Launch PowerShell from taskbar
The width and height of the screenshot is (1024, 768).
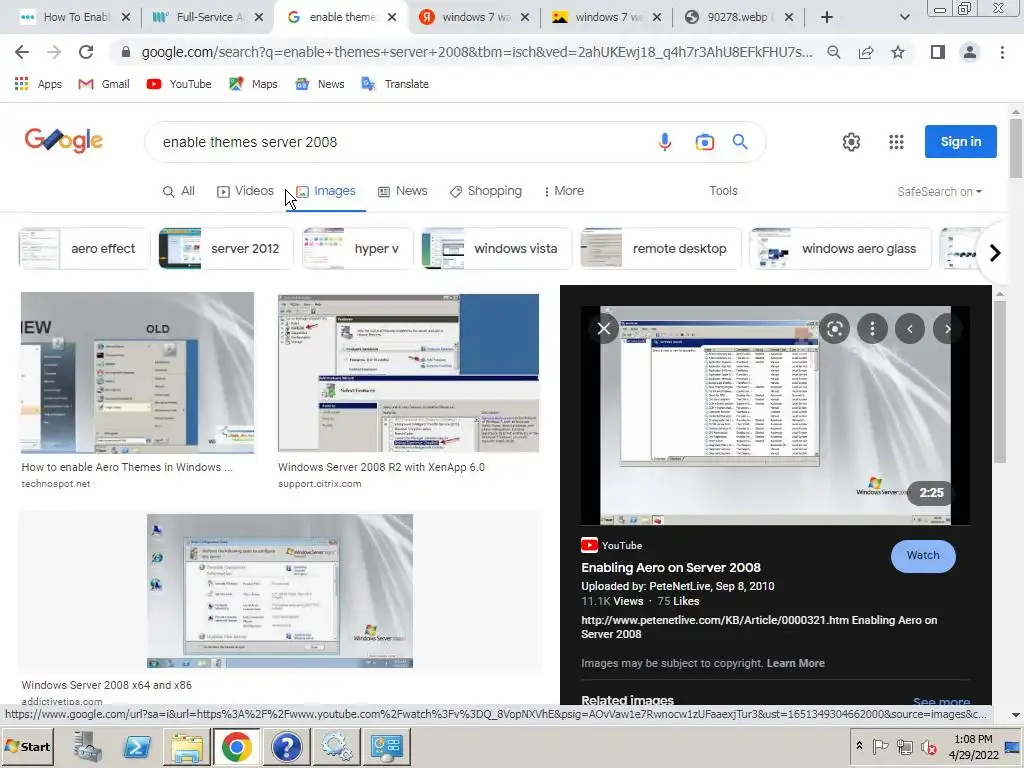pos(136,746)
